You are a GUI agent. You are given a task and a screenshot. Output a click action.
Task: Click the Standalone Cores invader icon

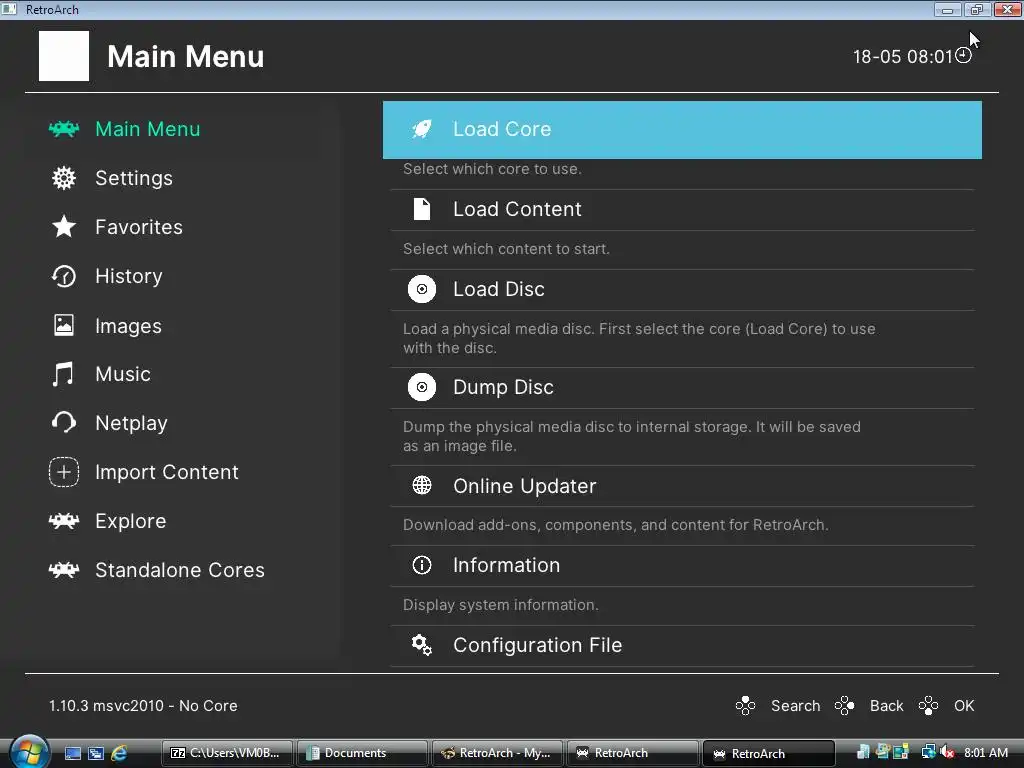[64, 569]
